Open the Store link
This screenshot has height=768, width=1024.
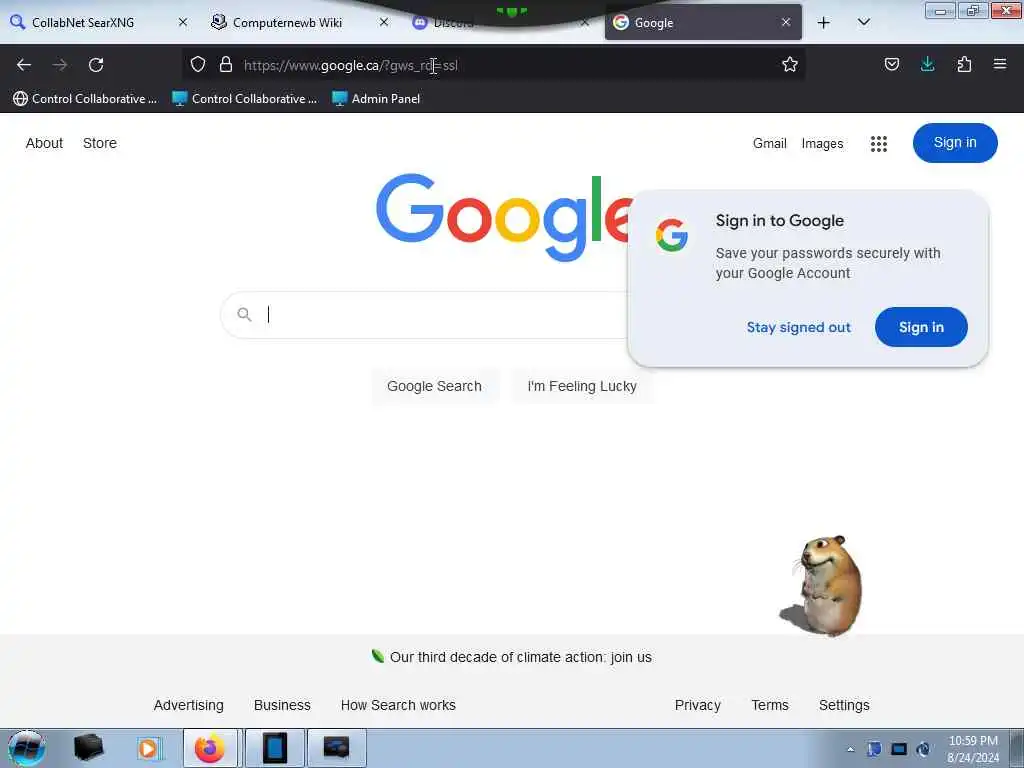pos(100,143)
